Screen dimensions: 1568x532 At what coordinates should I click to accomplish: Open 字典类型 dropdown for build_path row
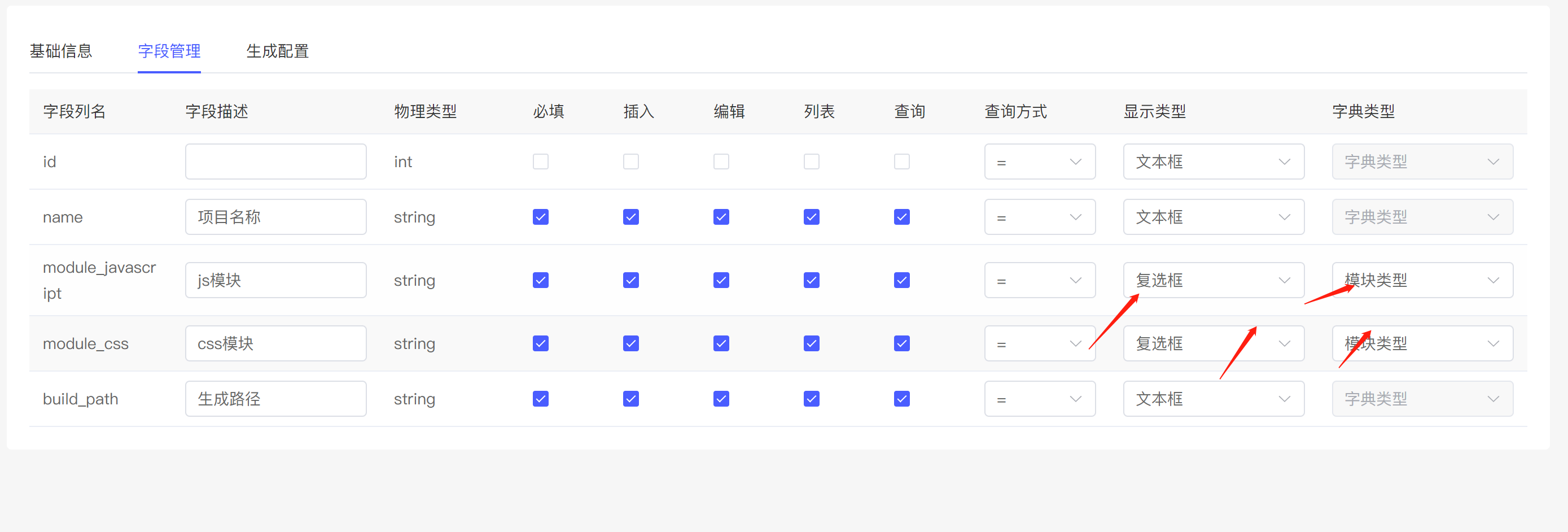coord(1422,399)
